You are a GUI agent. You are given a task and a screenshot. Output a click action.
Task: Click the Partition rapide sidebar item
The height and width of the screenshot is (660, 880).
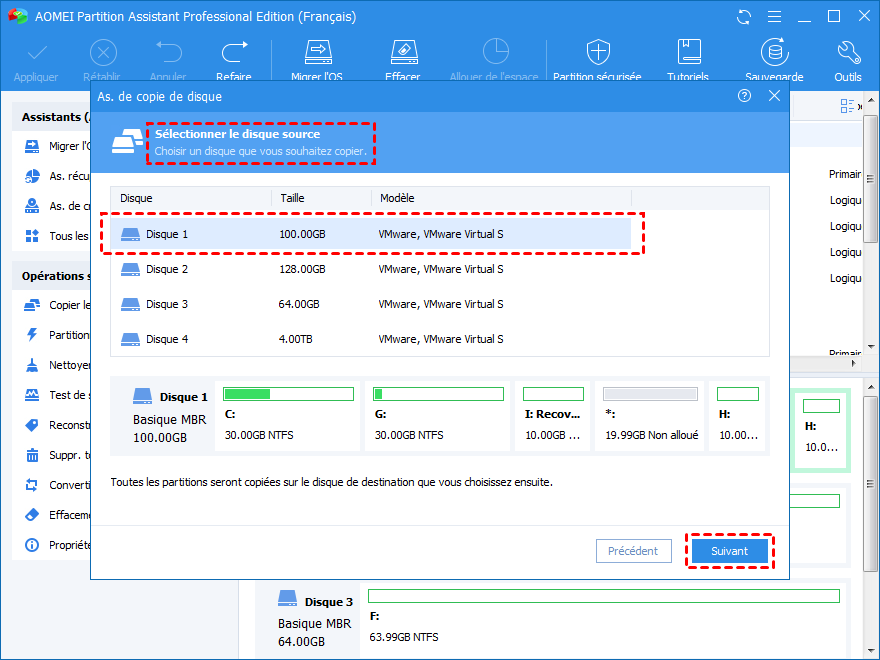click(x=57, y=335)
